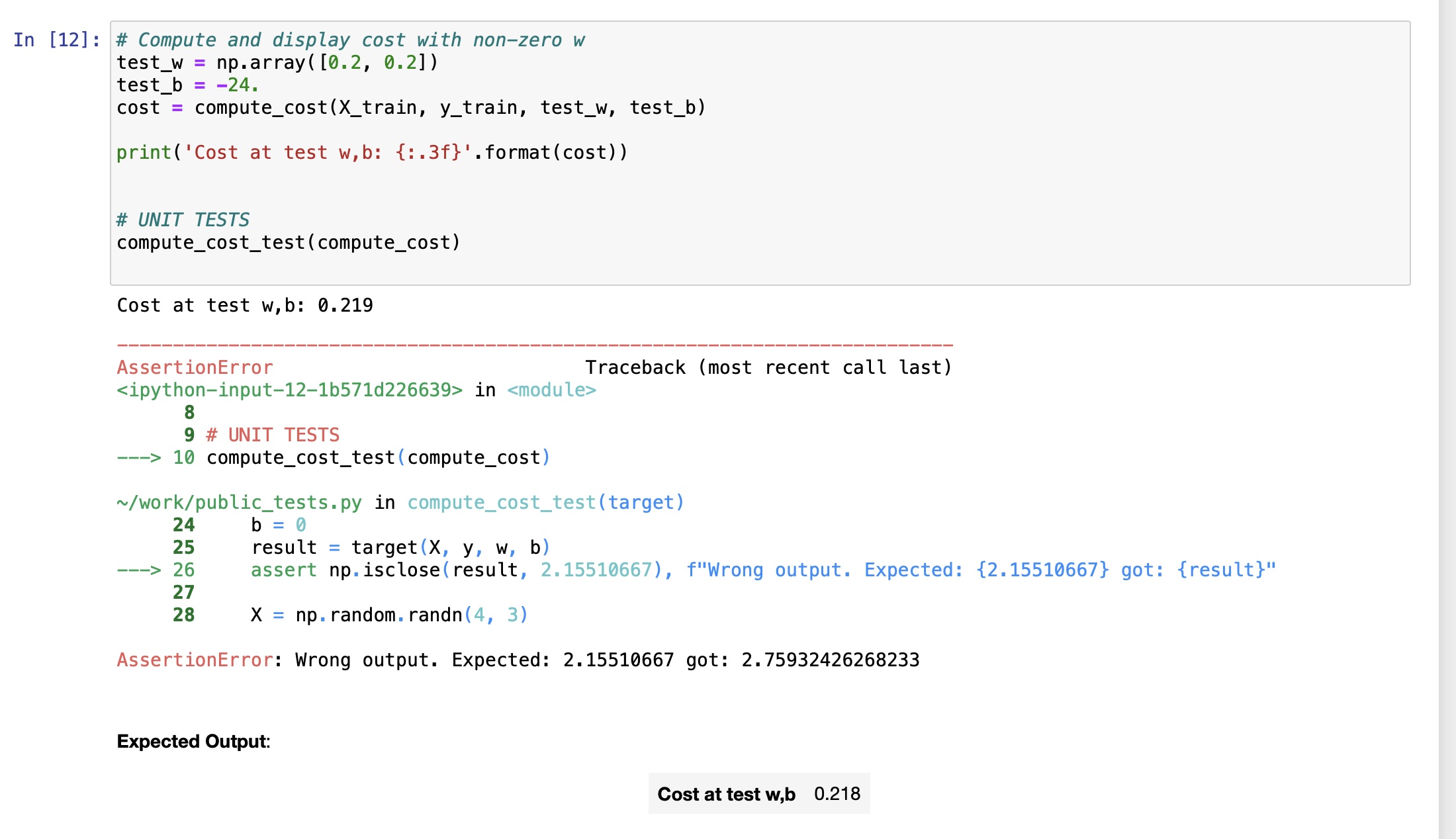Click the ~/work/public_tests.py file path
This screenshot has height=839, width=1456.
click(239, 503)
